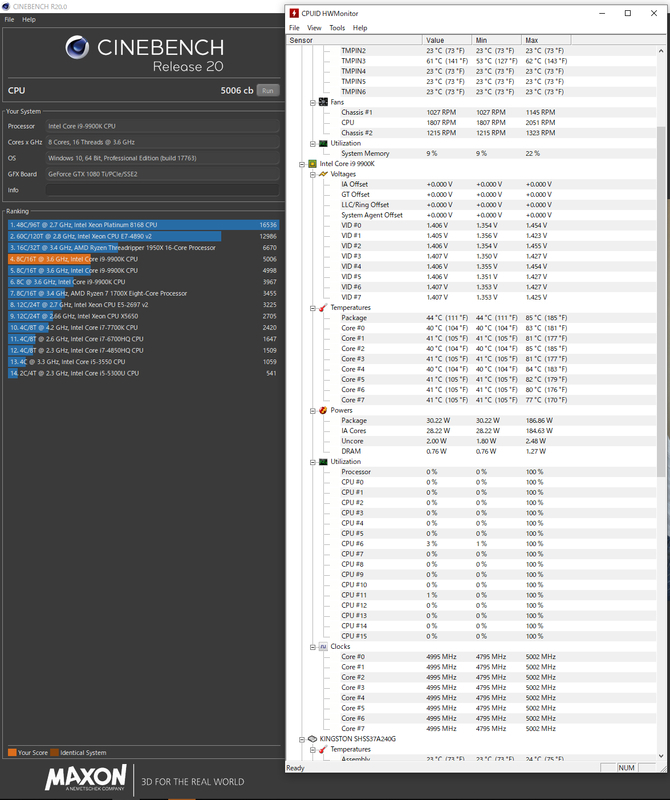Click the NUM indicator in status bar
This screenshot has width=670, height=800.
[626, 767]
